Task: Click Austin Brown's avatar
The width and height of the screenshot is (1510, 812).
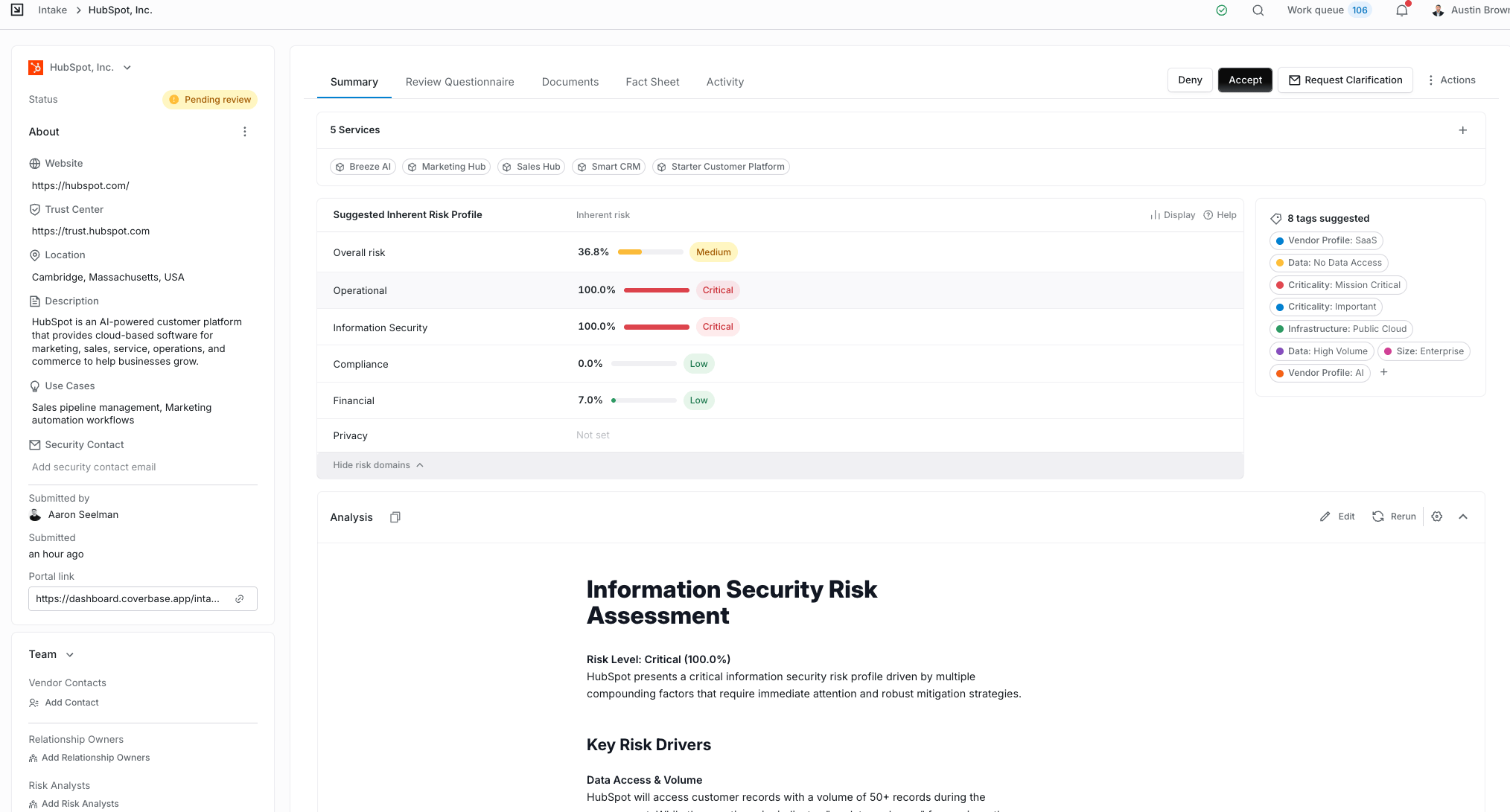Action: (1438, 10)
